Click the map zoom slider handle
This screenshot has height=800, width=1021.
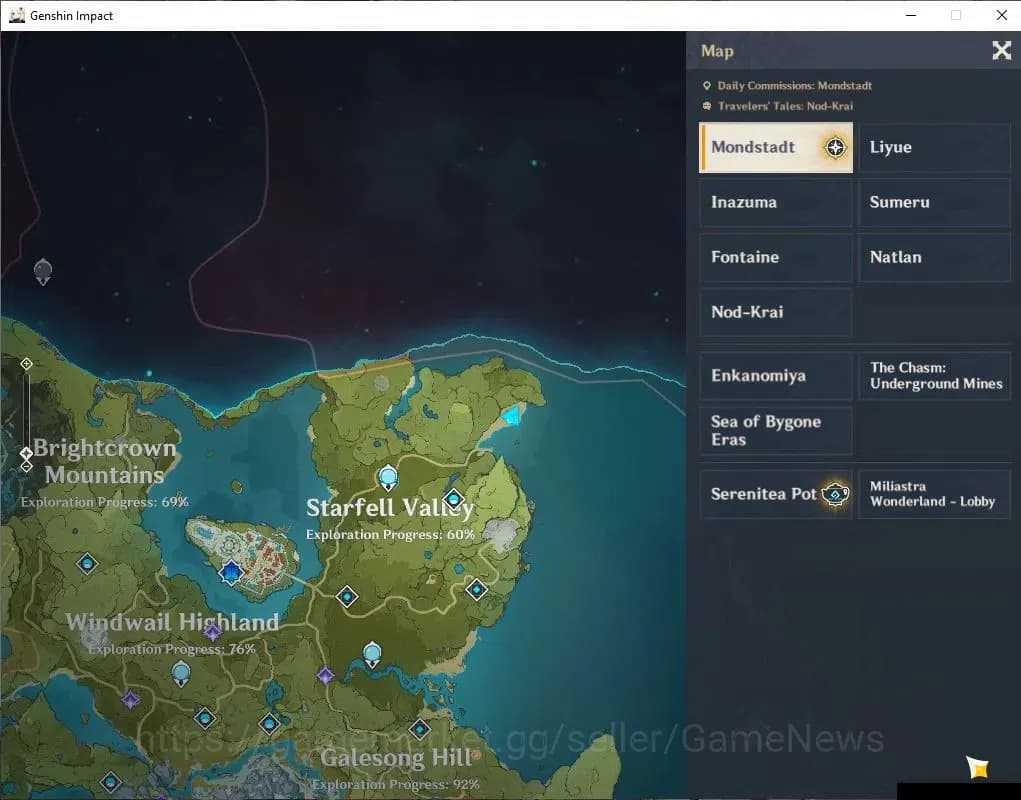tap(26, 452)
